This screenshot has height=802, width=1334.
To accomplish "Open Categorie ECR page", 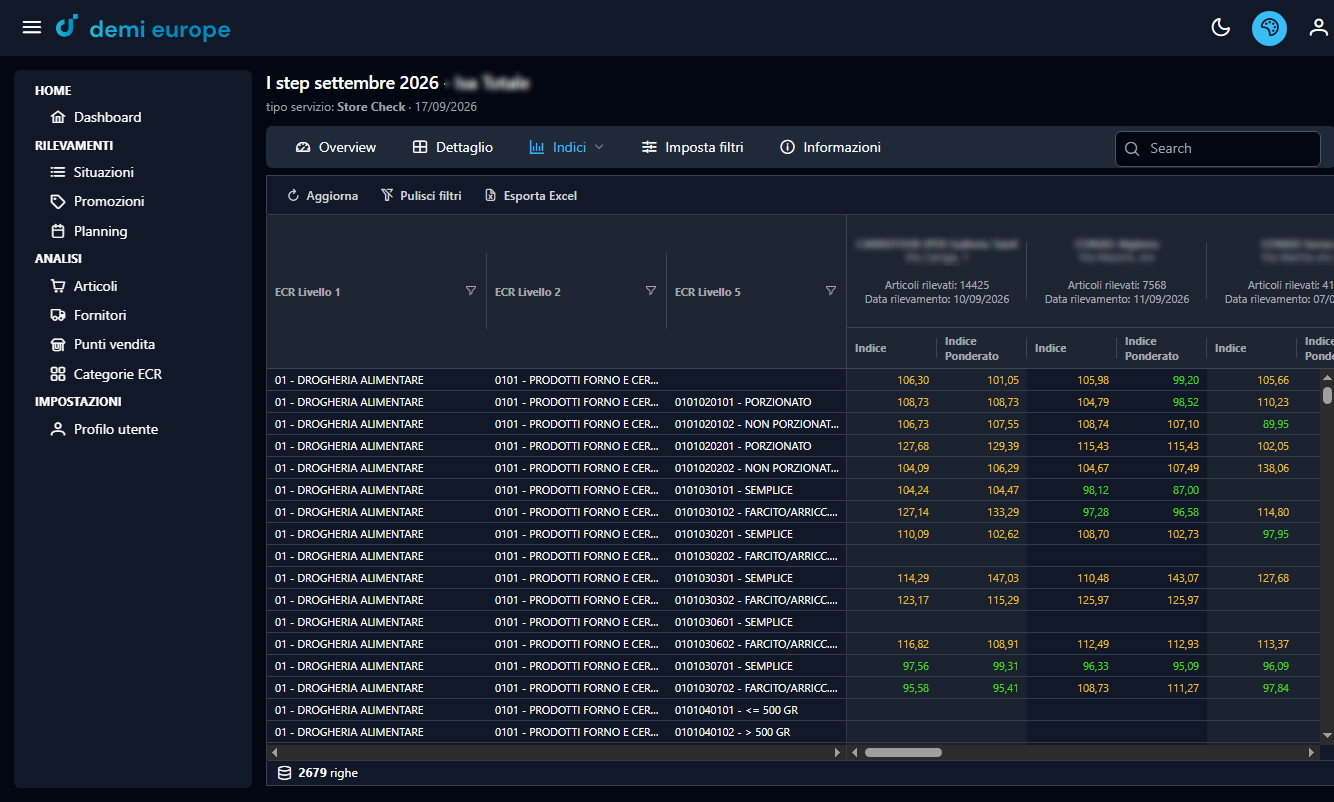I will coord(106,374).
